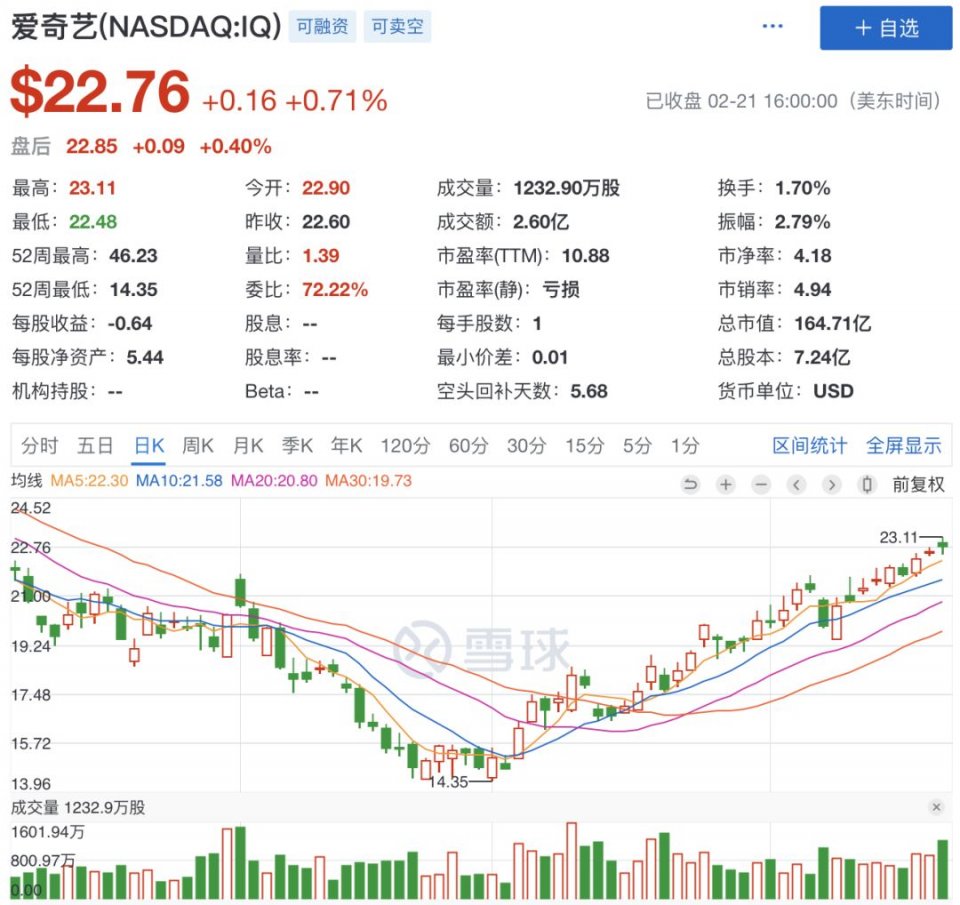Select the 周K chart tab

(x=198, y=446)
